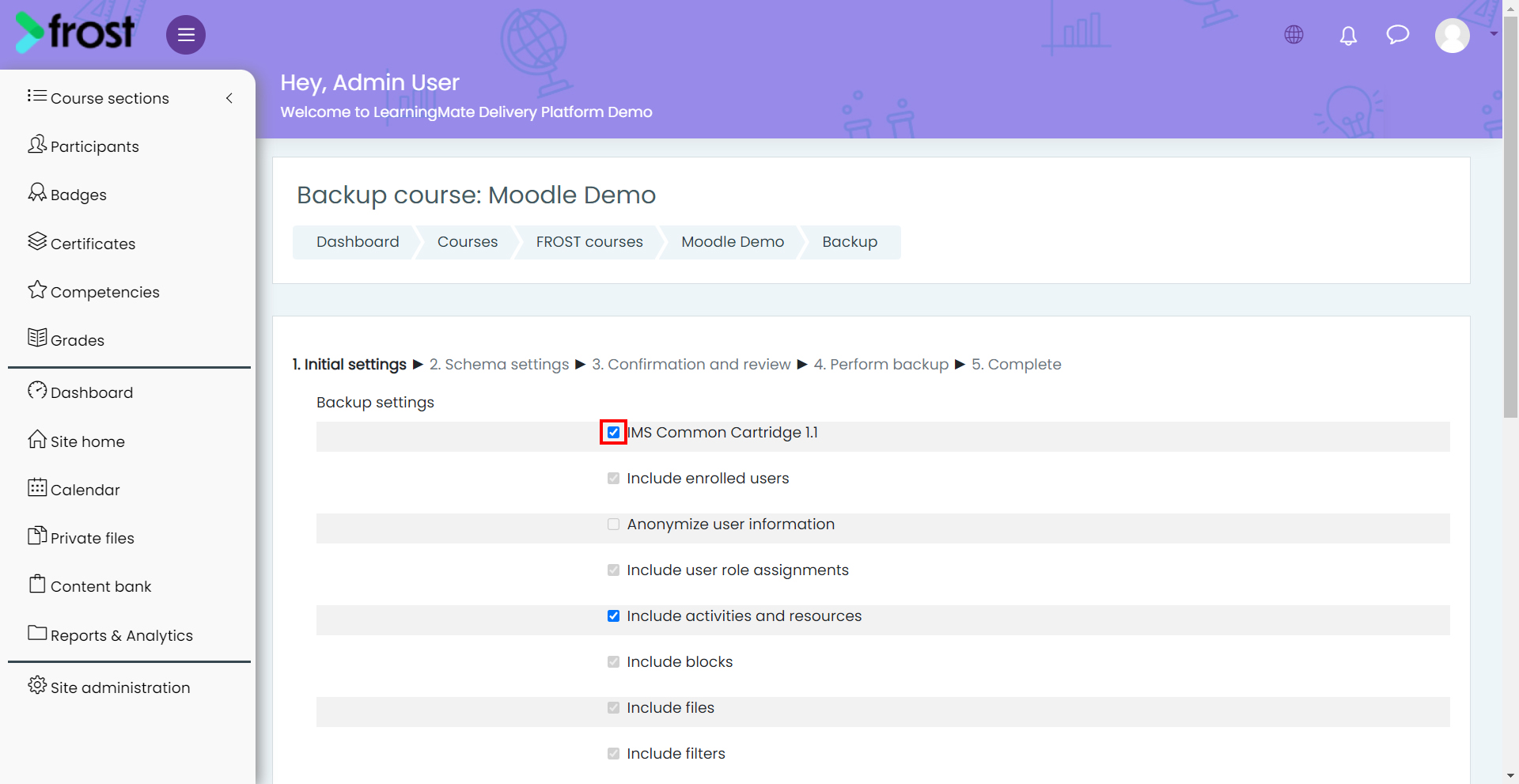Toggle the purple hamburger menu button
Image resolution: width=1519 pixels, height=784 pixels.
(186, 35)
